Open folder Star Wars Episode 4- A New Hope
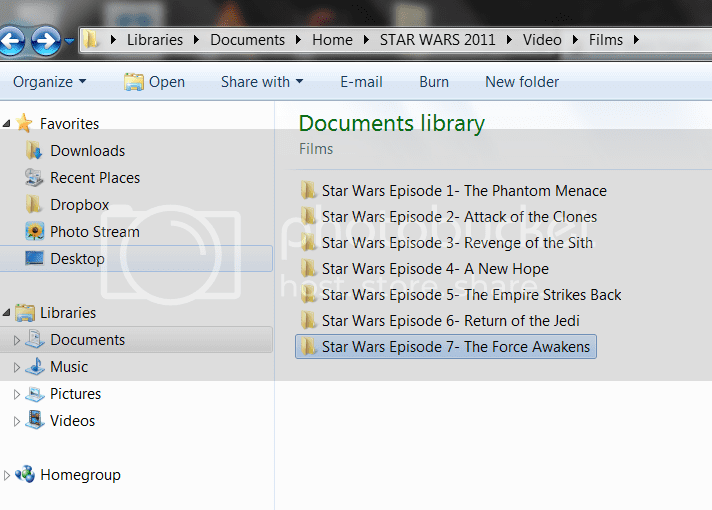Viewport: 712px width, 510px height. [435, 269]
